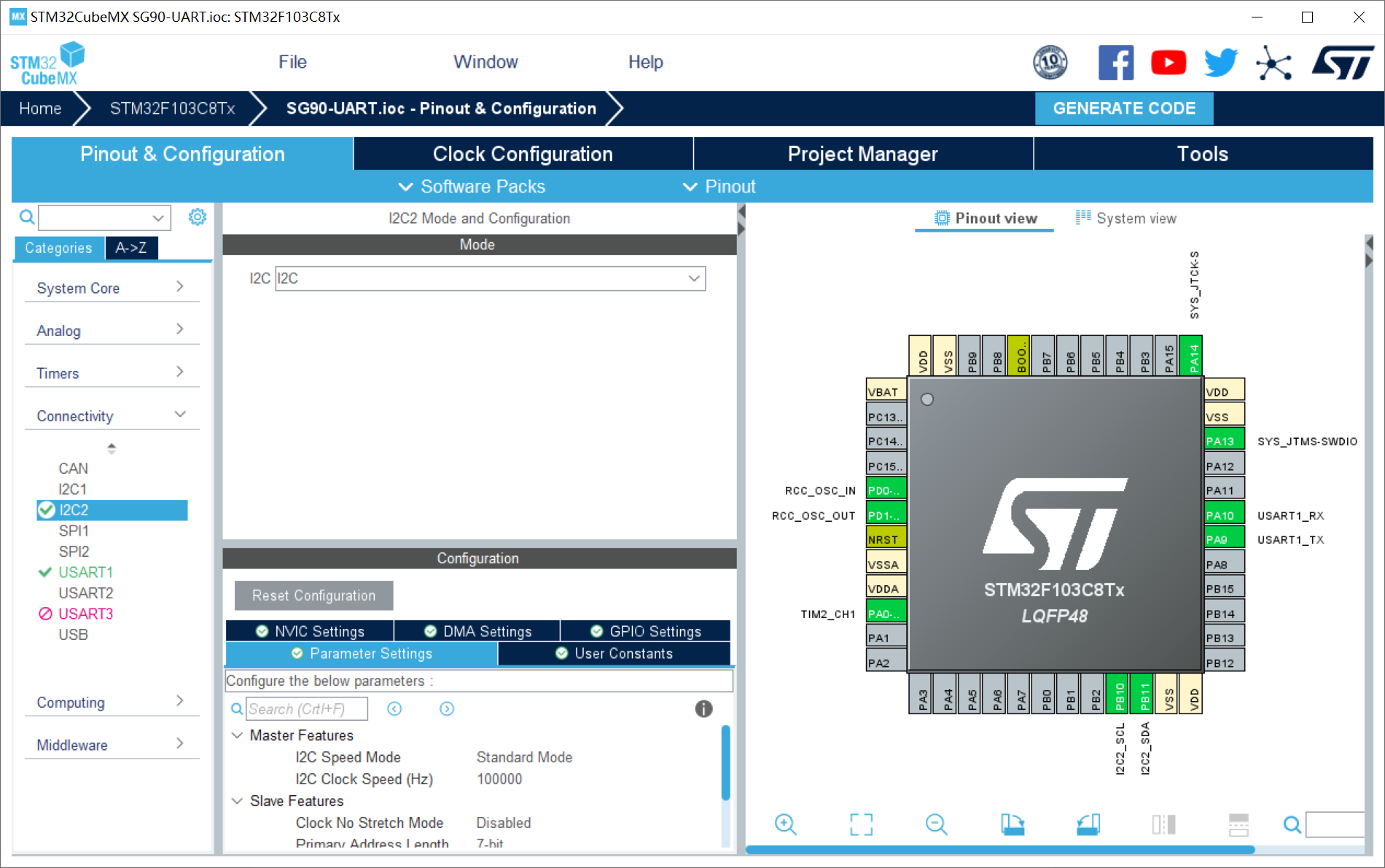
Task: Switch to the A->Z list tab
Action: (131, 248)
